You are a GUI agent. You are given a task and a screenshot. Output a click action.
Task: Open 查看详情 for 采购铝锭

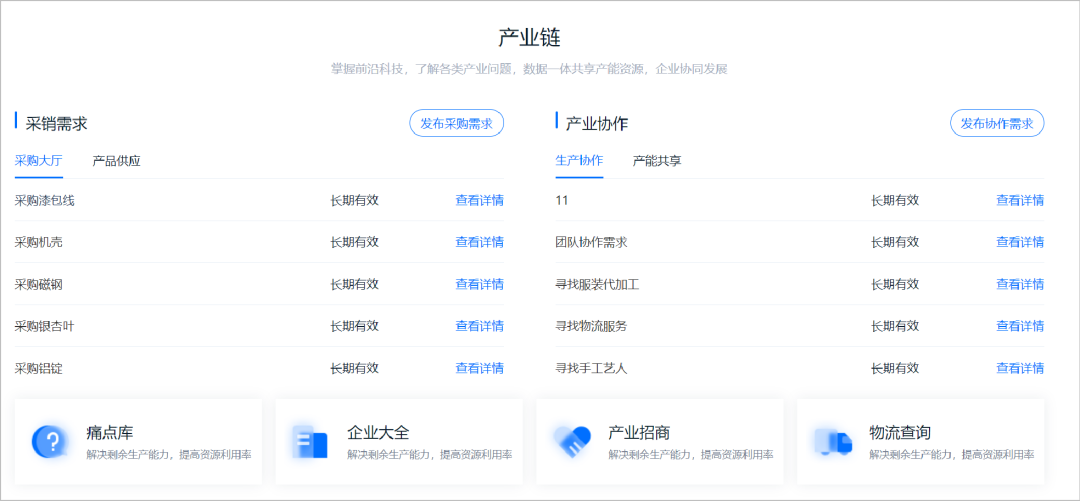pyautogui.click(x=479, y=368)
